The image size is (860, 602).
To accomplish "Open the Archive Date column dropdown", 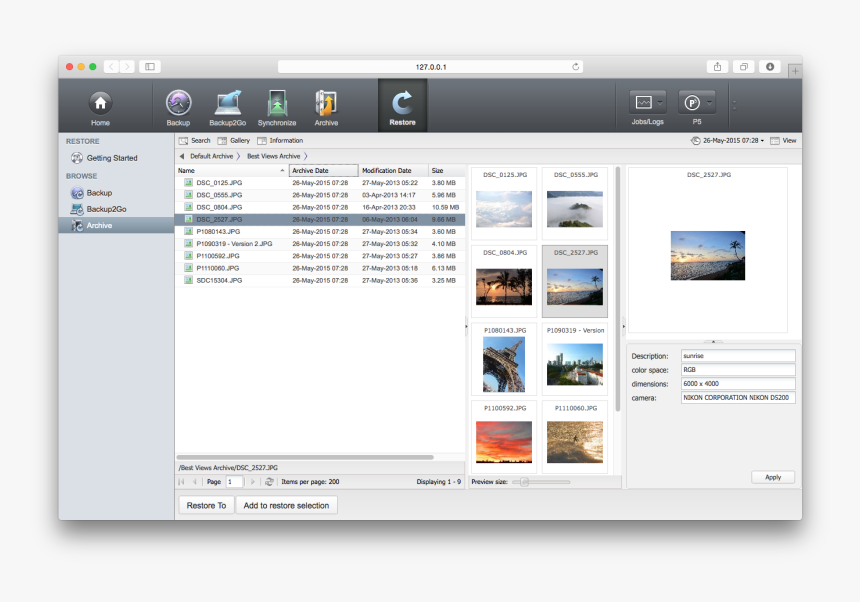I will 323,170.
